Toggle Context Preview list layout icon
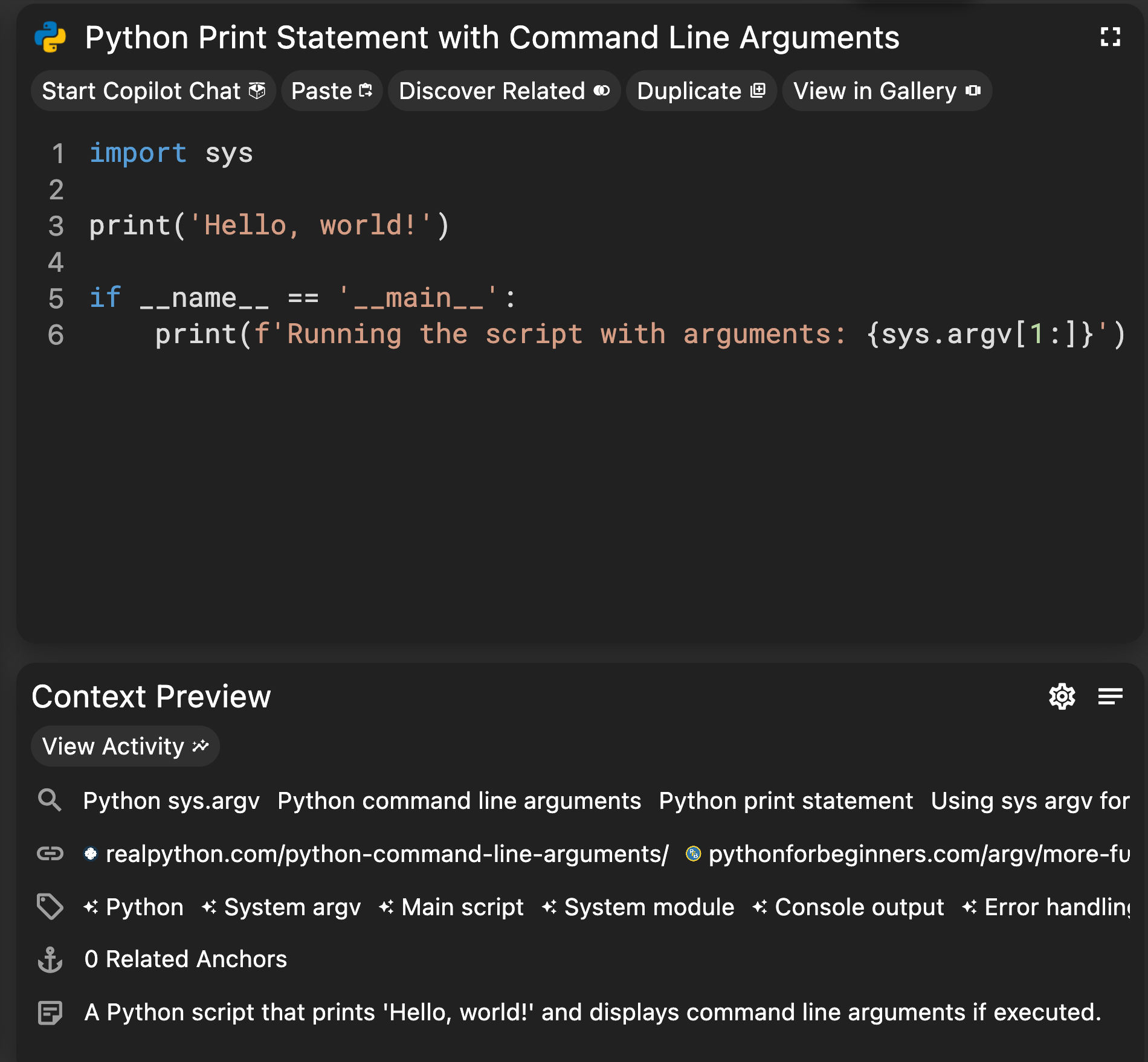This screenshot has width=1148, height=1062. (1110, 697)
